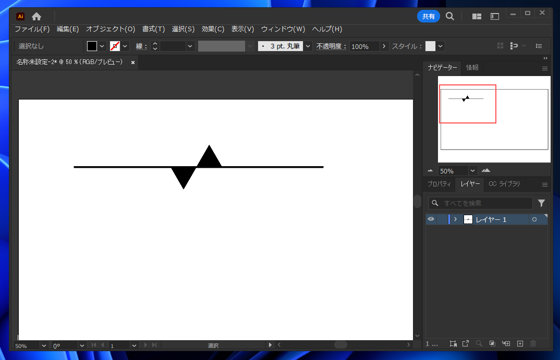The width and height of the screenshot is (560, 360).
Task: Click the create new layer icon
Action: click(x=520, y=344)
